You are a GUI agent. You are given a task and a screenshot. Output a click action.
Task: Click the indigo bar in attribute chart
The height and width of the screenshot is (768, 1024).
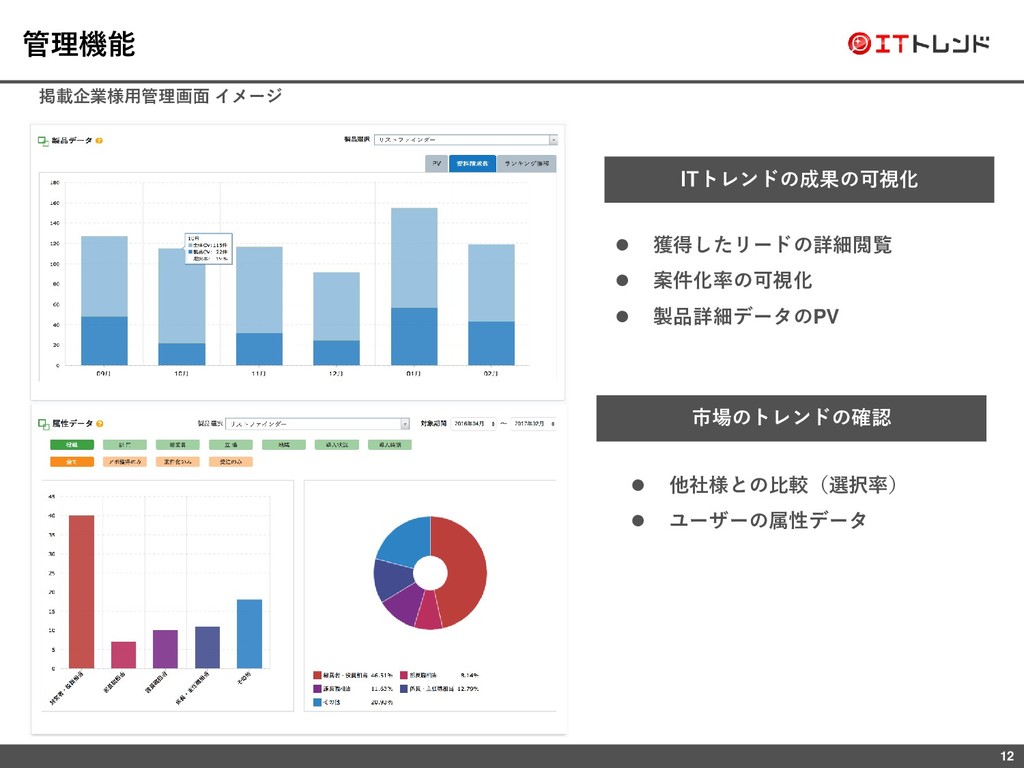pos(207,647)
